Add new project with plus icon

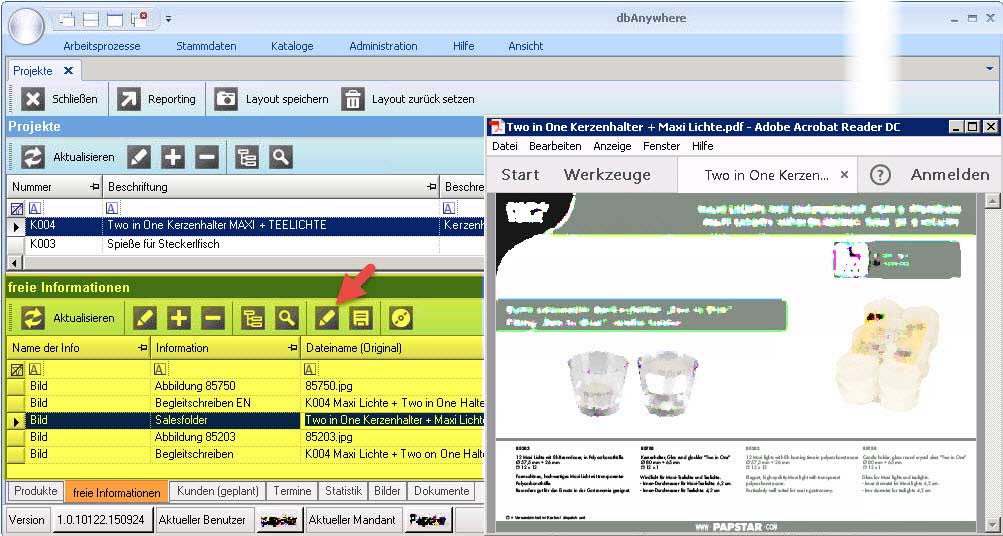point(173,157)
